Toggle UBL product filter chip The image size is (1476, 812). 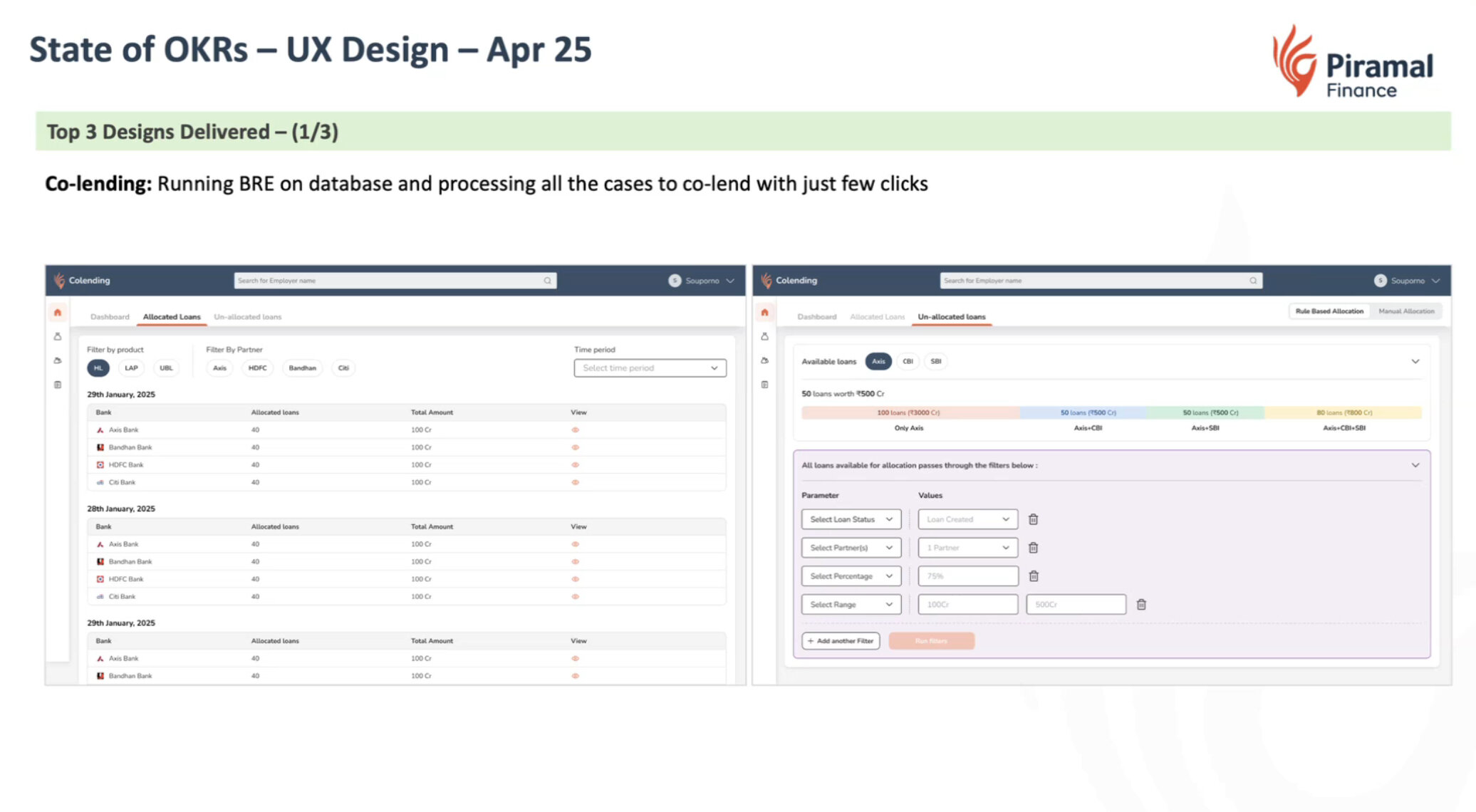click(166, 368)
